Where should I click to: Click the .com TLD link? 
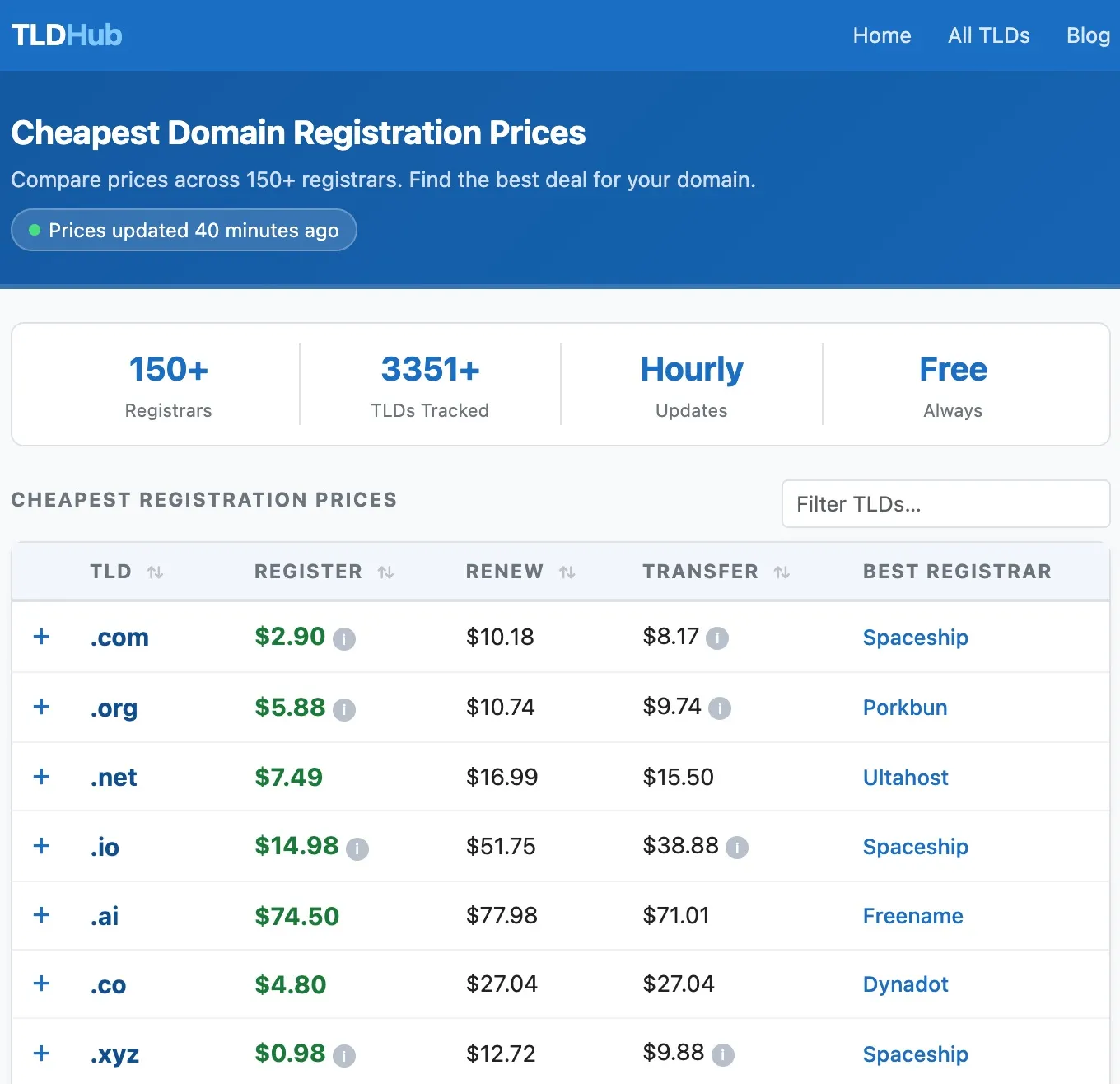tap(119, 638)
